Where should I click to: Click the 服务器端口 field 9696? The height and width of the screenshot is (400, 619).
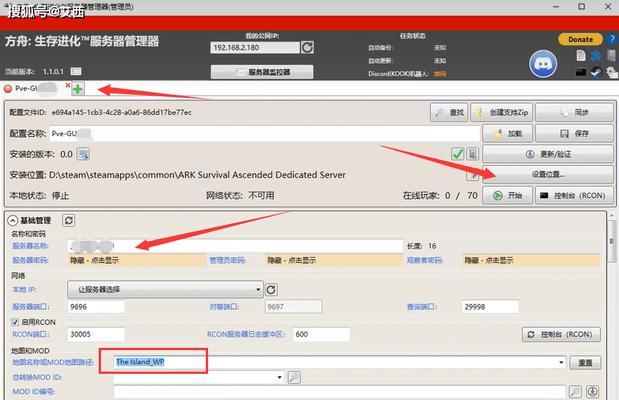coord(96,307)
